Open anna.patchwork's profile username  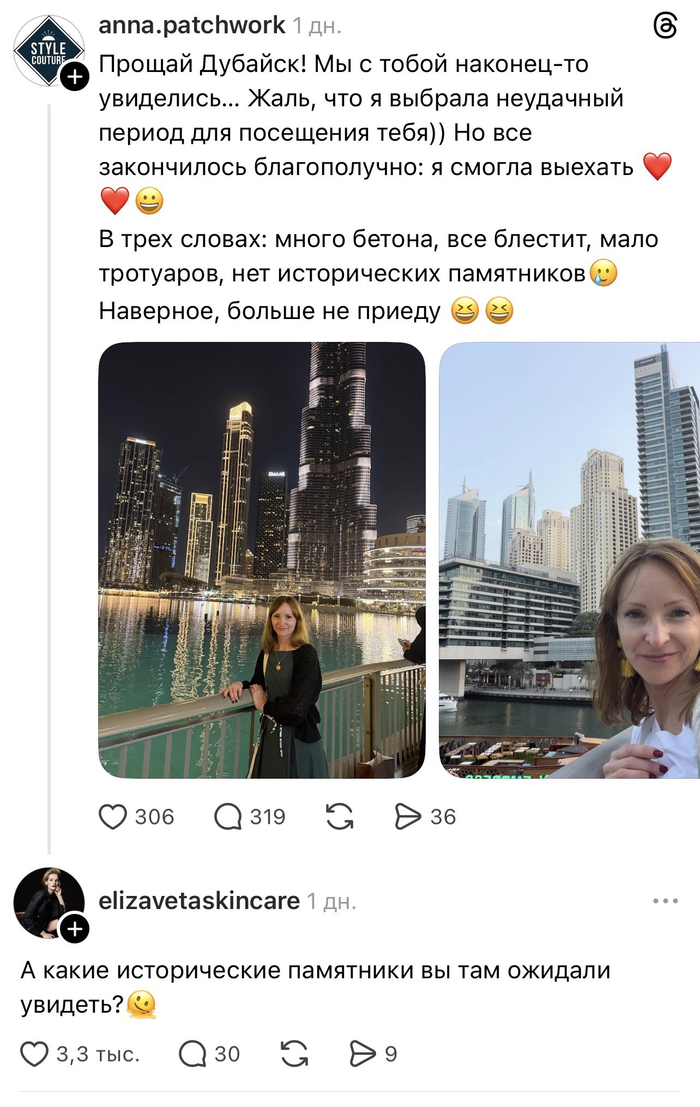[191, 25]
